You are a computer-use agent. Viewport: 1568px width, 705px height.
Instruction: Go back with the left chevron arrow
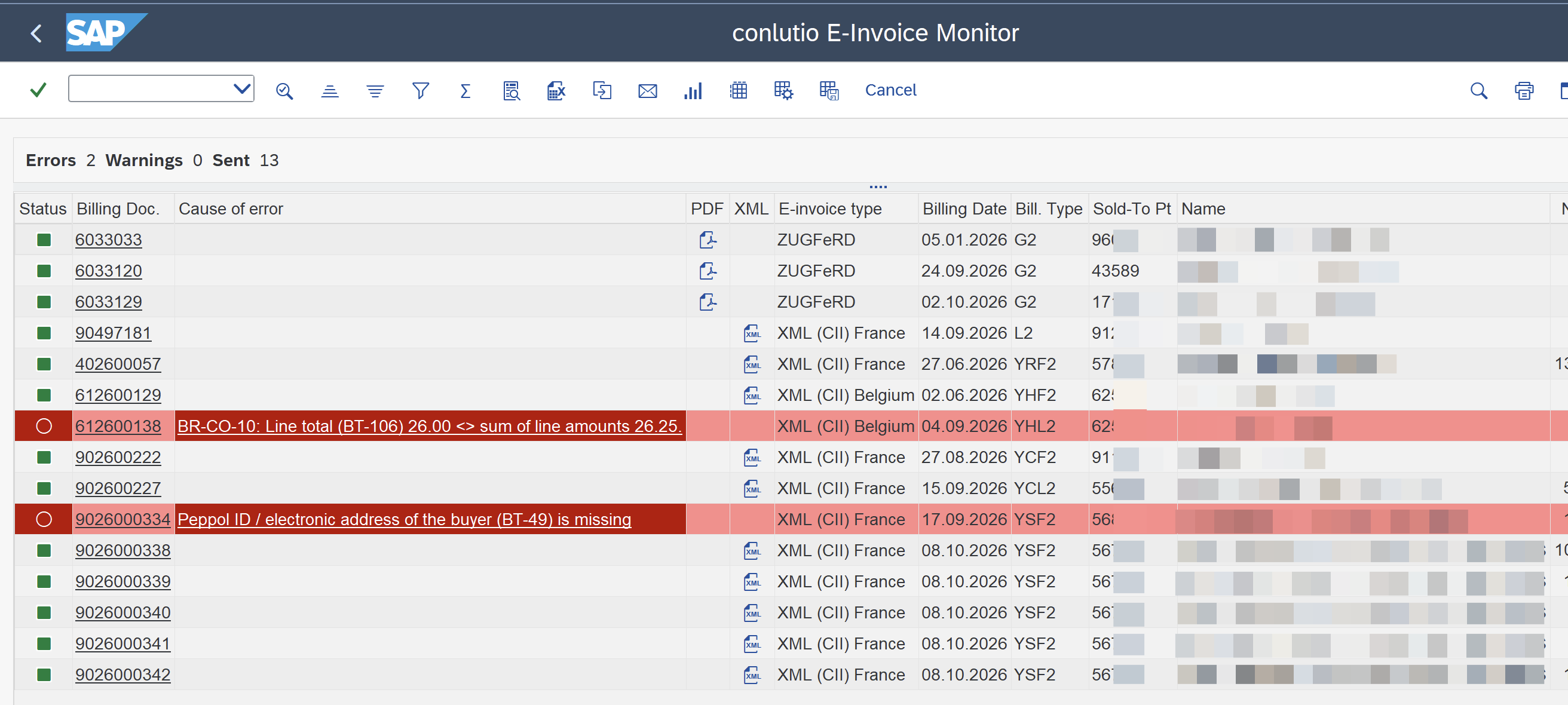[x=36, y=33]
